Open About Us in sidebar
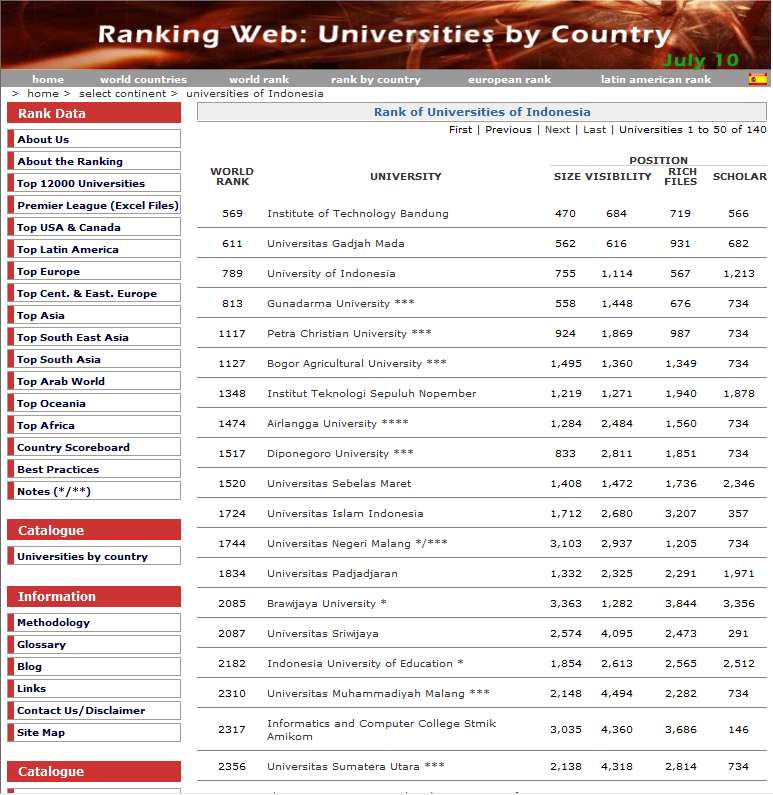 94,139
